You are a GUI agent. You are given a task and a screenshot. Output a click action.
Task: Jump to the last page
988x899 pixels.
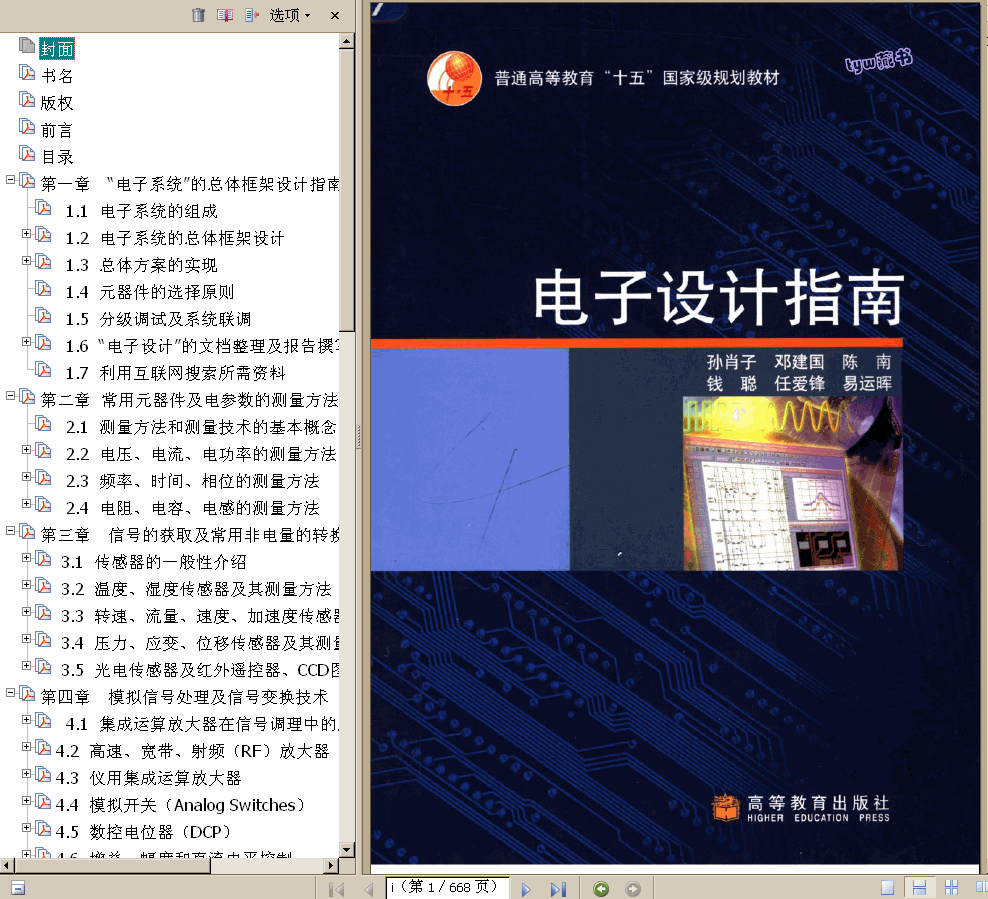point(558,888)
